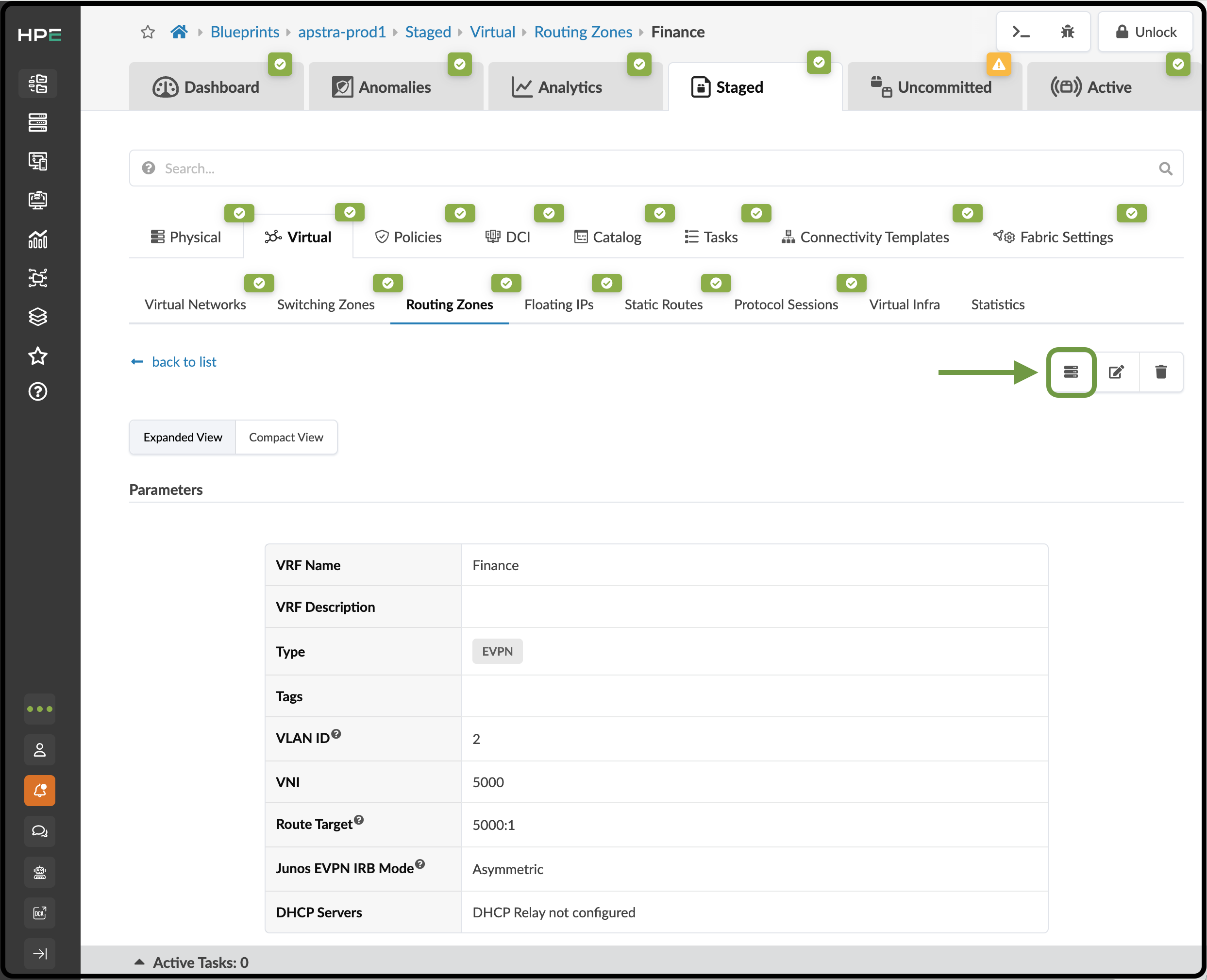This screenshot has height=980, width=1207.
Task: Click the user profile sidebar icon
Action: 39,750
